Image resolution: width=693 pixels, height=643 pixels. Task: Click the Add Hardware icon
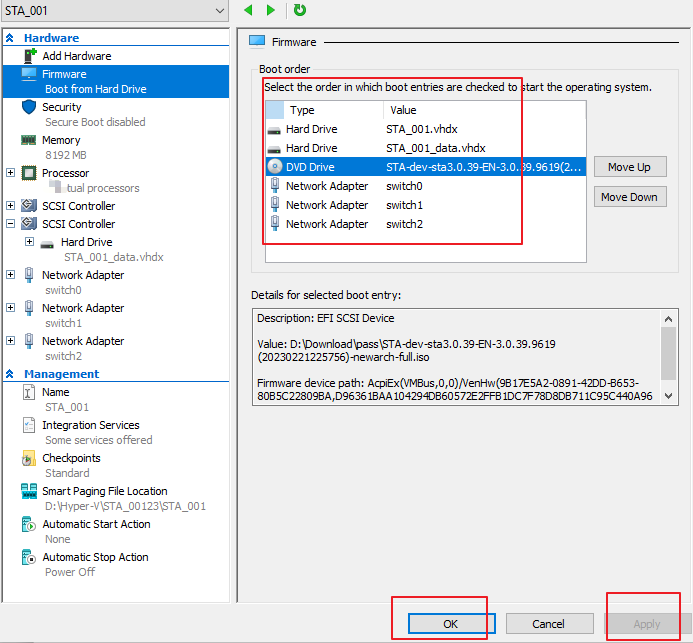point(29,56)
